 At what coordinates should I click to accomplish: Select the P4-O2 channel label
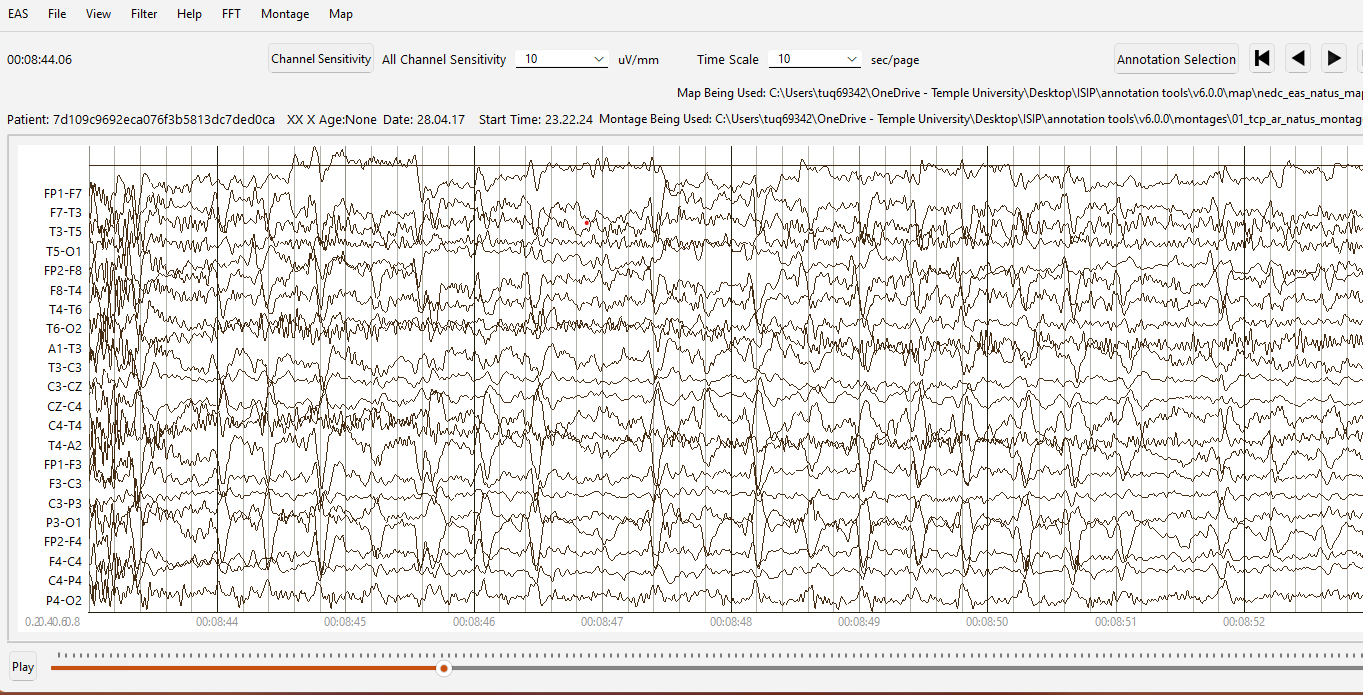(x=63, y=601)
